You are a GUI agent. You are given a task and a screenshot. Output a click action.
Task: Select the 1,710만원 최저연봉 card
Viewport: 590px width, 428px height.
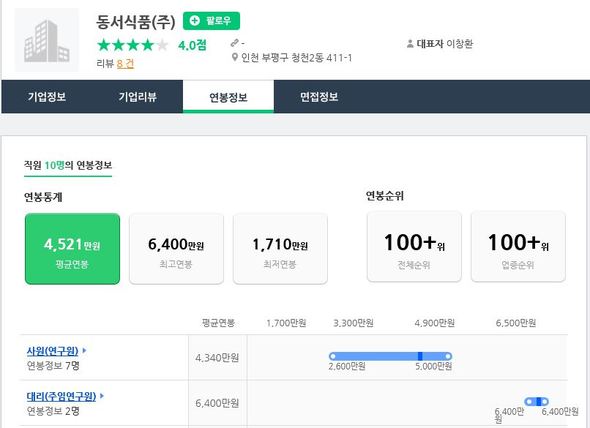click(280, 249)
